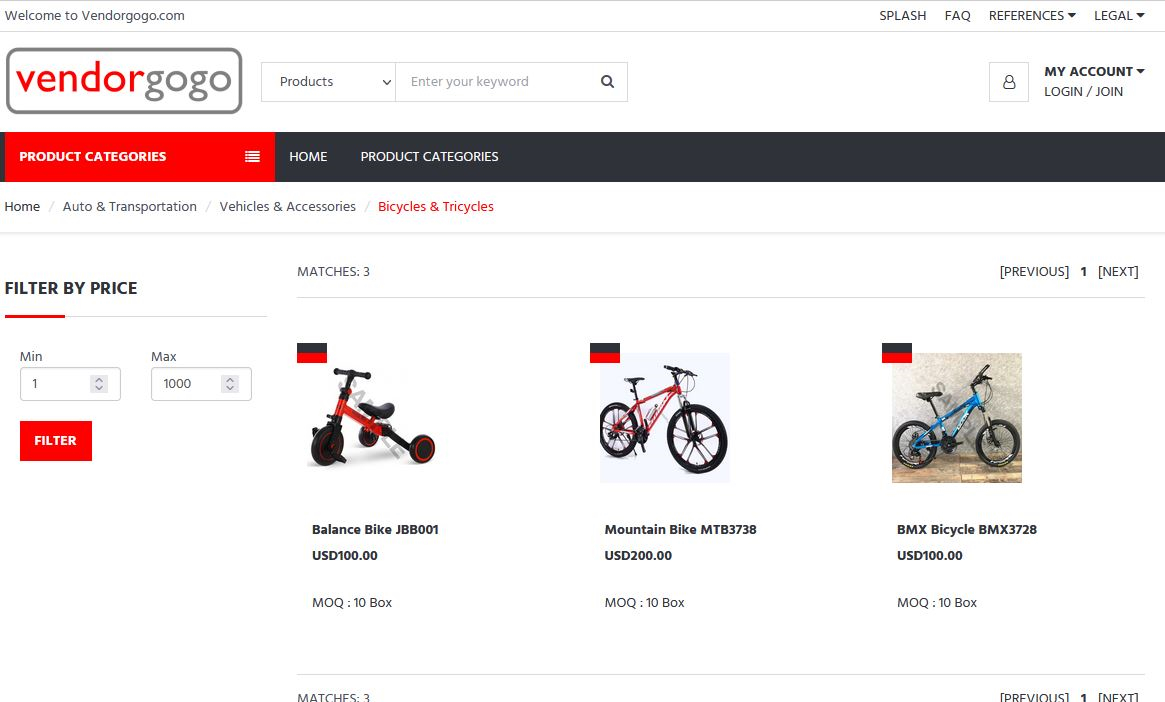Click the flag badge above BMX Bicycle
This screenshot has width=1165, height=702.
click(x=897, y=353)
